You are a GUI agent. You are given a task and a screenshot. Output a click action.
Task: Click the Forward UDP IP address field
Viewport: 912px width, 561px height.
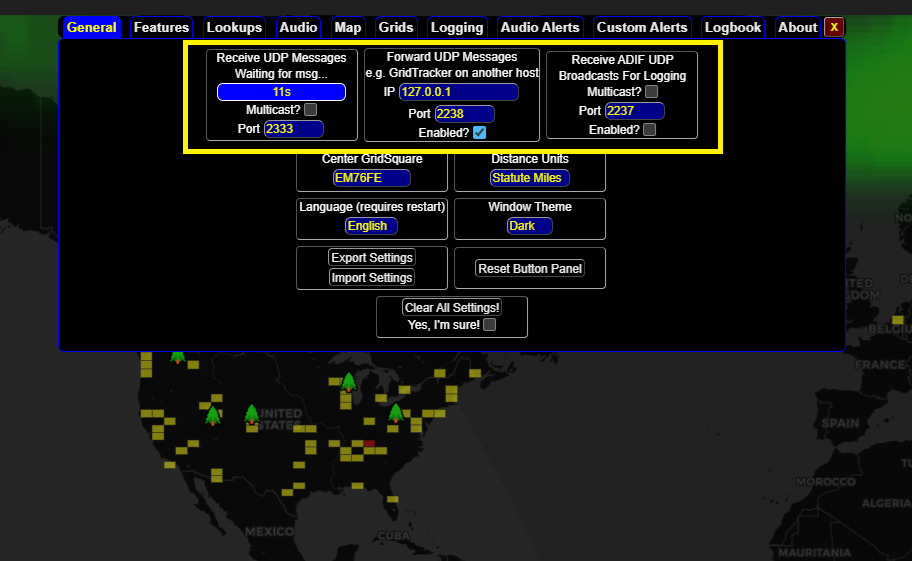458,92
